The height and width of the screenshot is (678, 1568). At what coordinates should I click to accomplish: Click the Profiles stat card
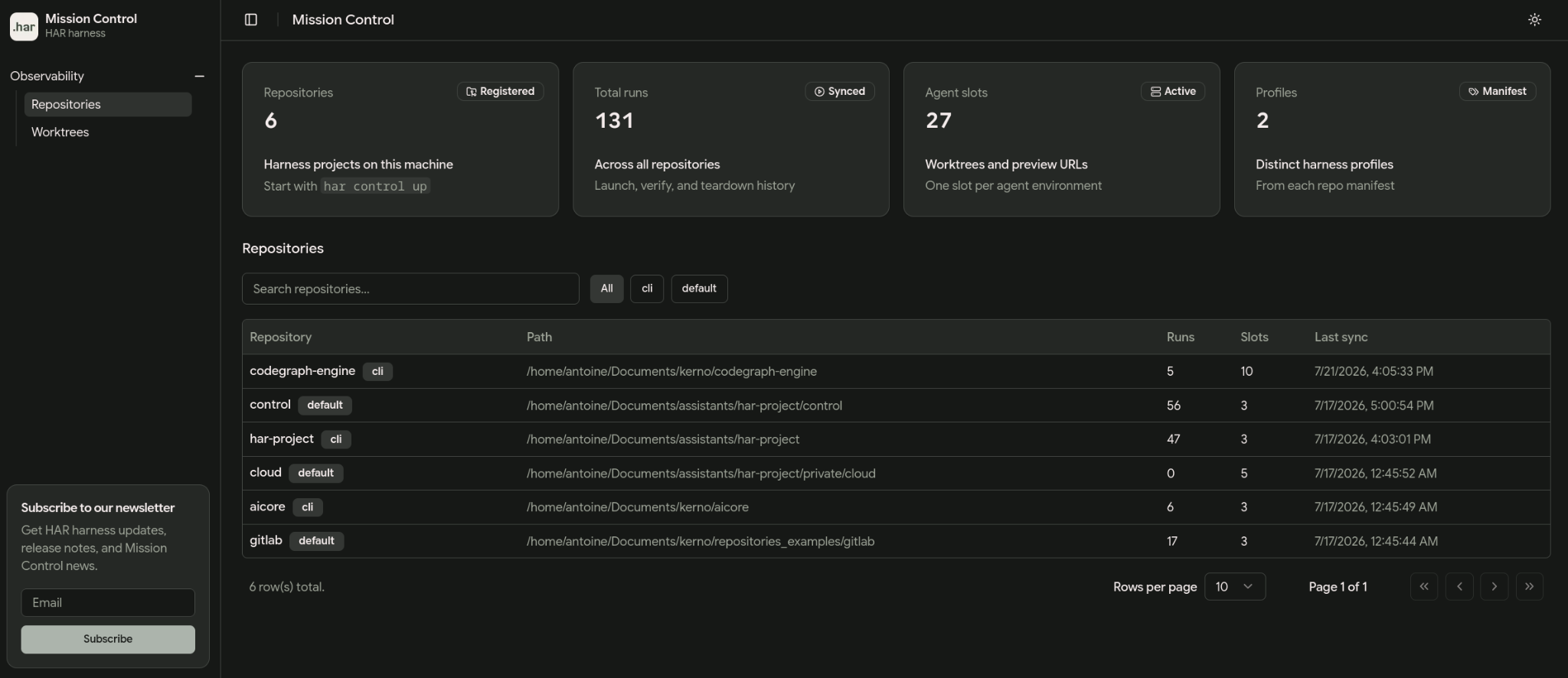pos(1393,139)
